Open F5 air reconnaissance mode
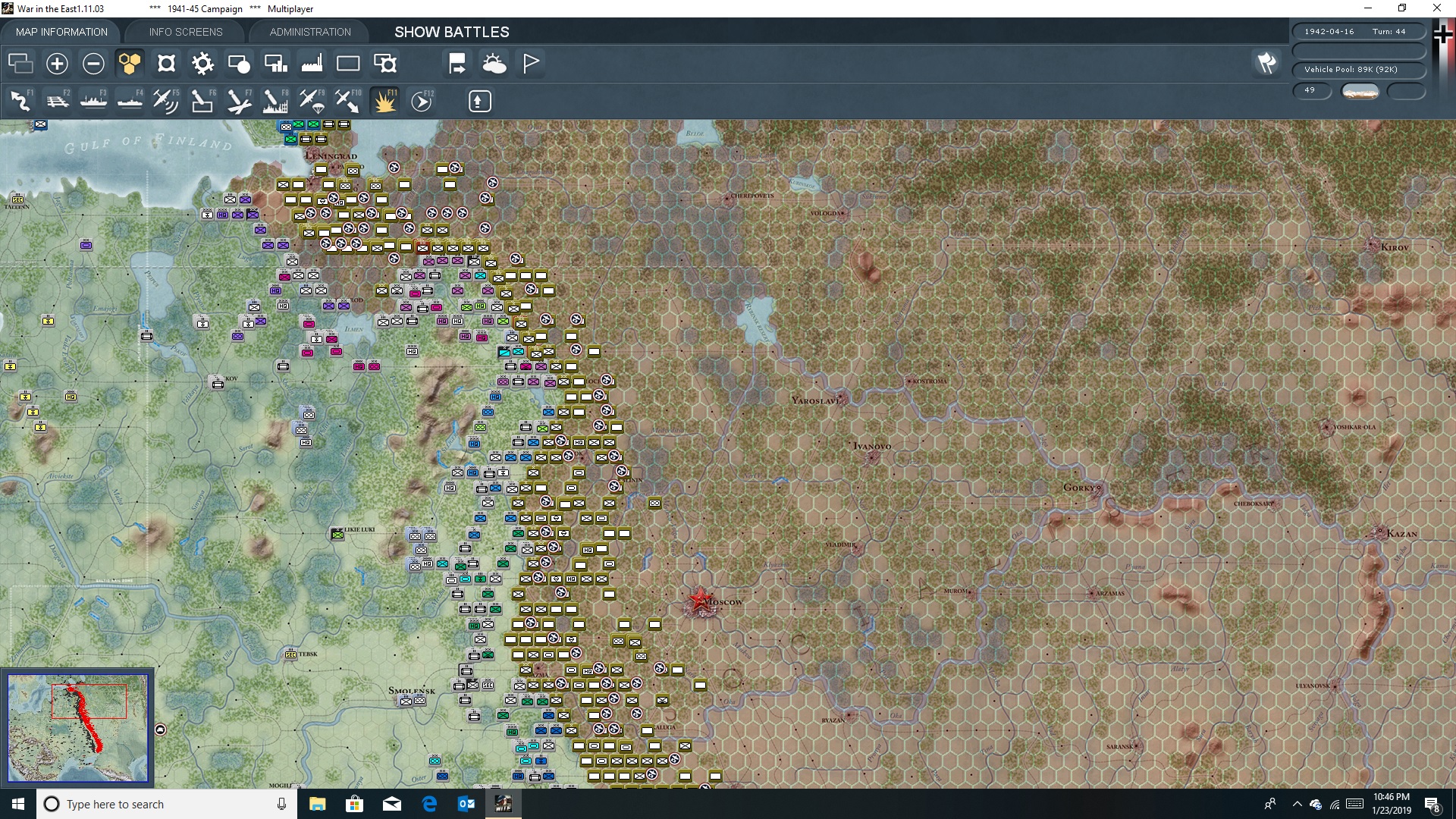This screenshot has width=1456, height=819. 165,99
